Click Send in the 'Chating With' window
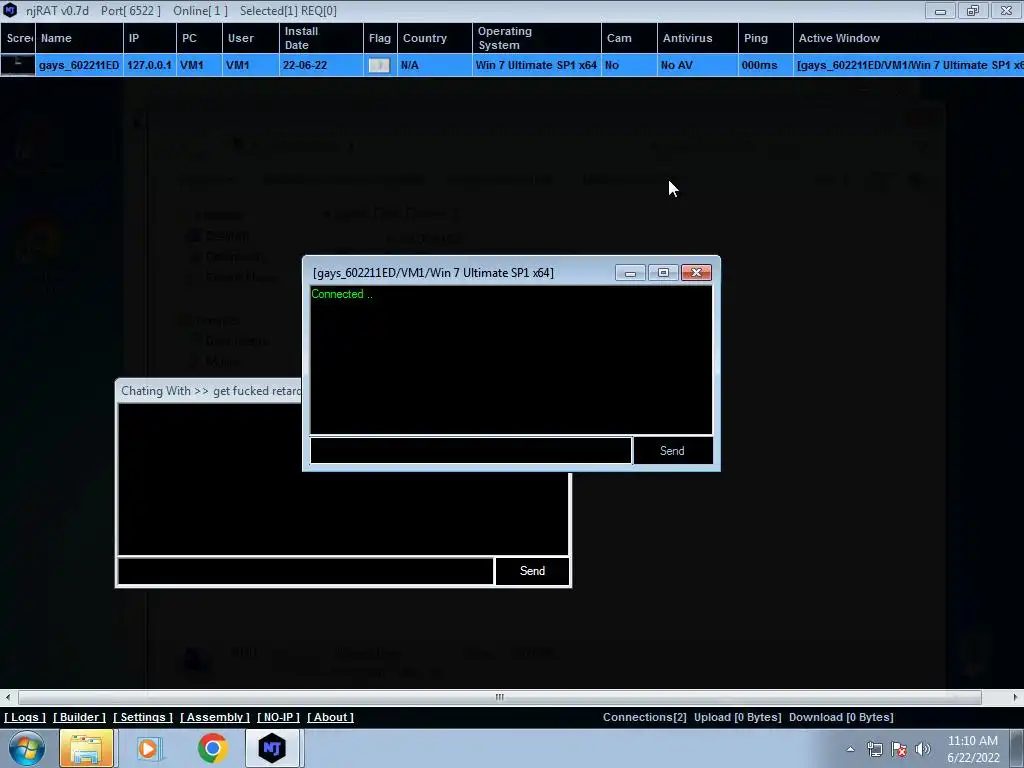 (x=532, y=571)
